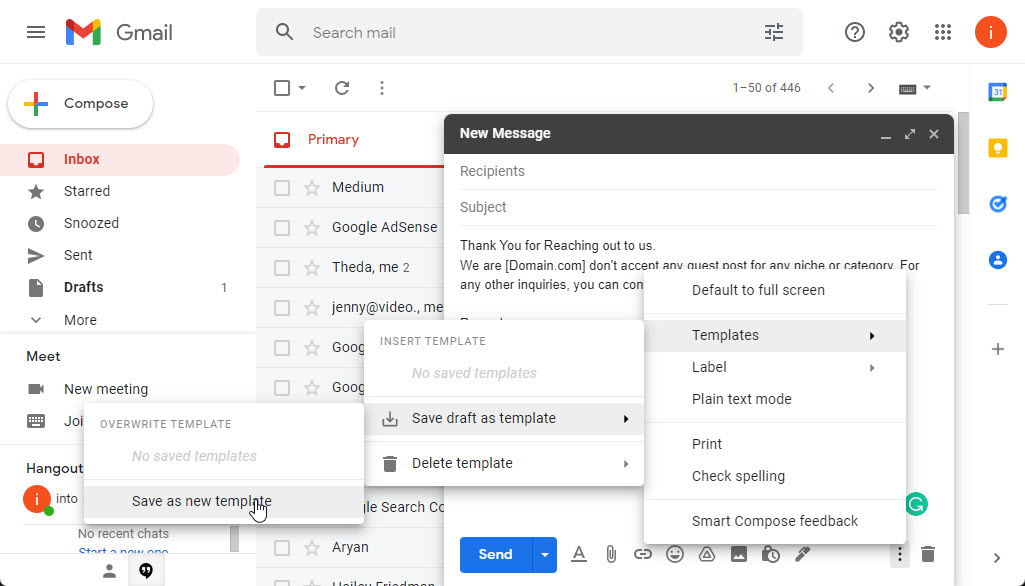Screen dimensions: 1025x586
Task: Click the Grammarly icon in compose
Action: click(916, 504)
